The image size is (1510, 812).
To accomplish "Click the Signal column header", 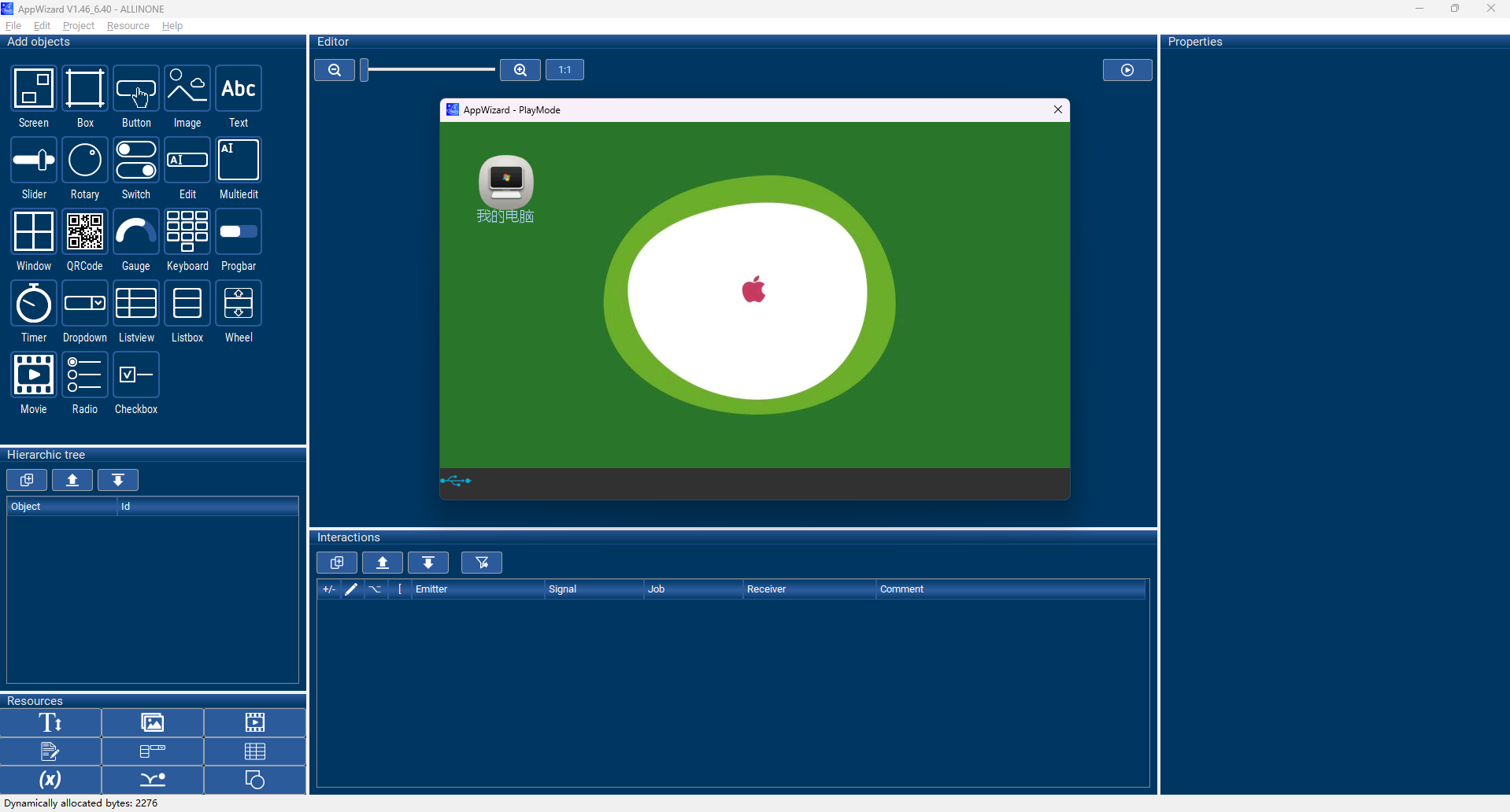I will point(594,589).
